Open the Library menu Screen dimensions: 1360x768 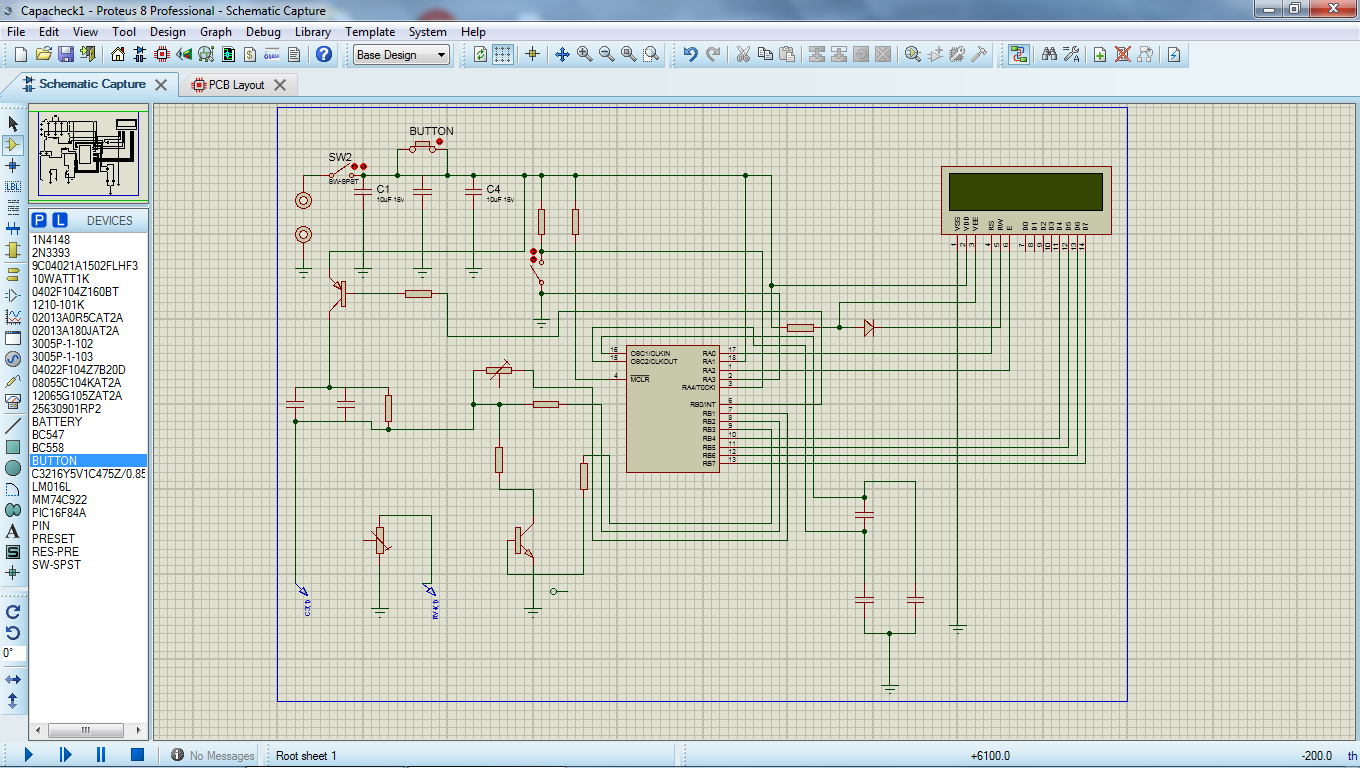point(313,32)
